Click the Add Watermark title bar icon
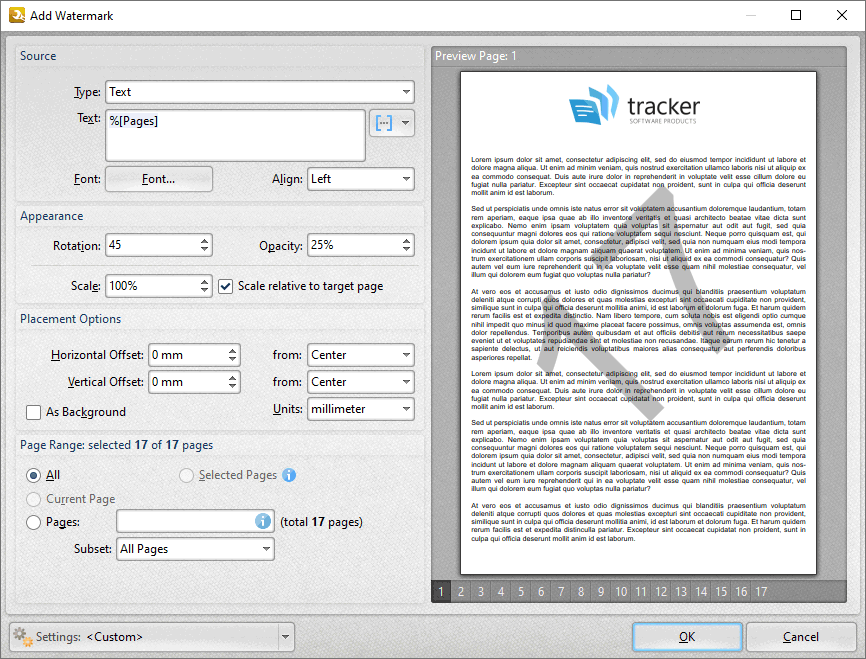This screenshot has height=659, width=866. [14, 15]
